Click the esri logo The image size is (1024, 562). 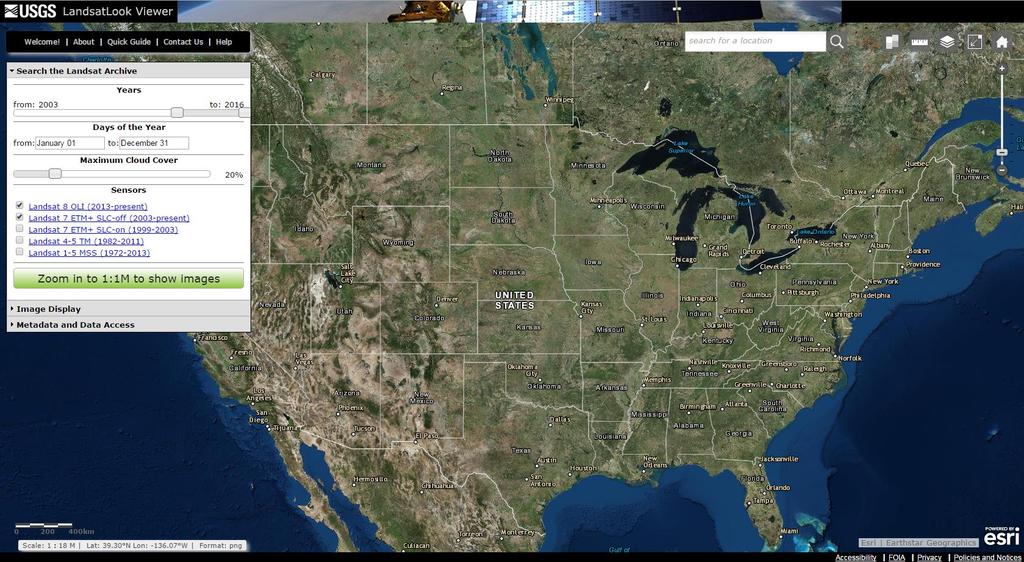point(1002,536)
